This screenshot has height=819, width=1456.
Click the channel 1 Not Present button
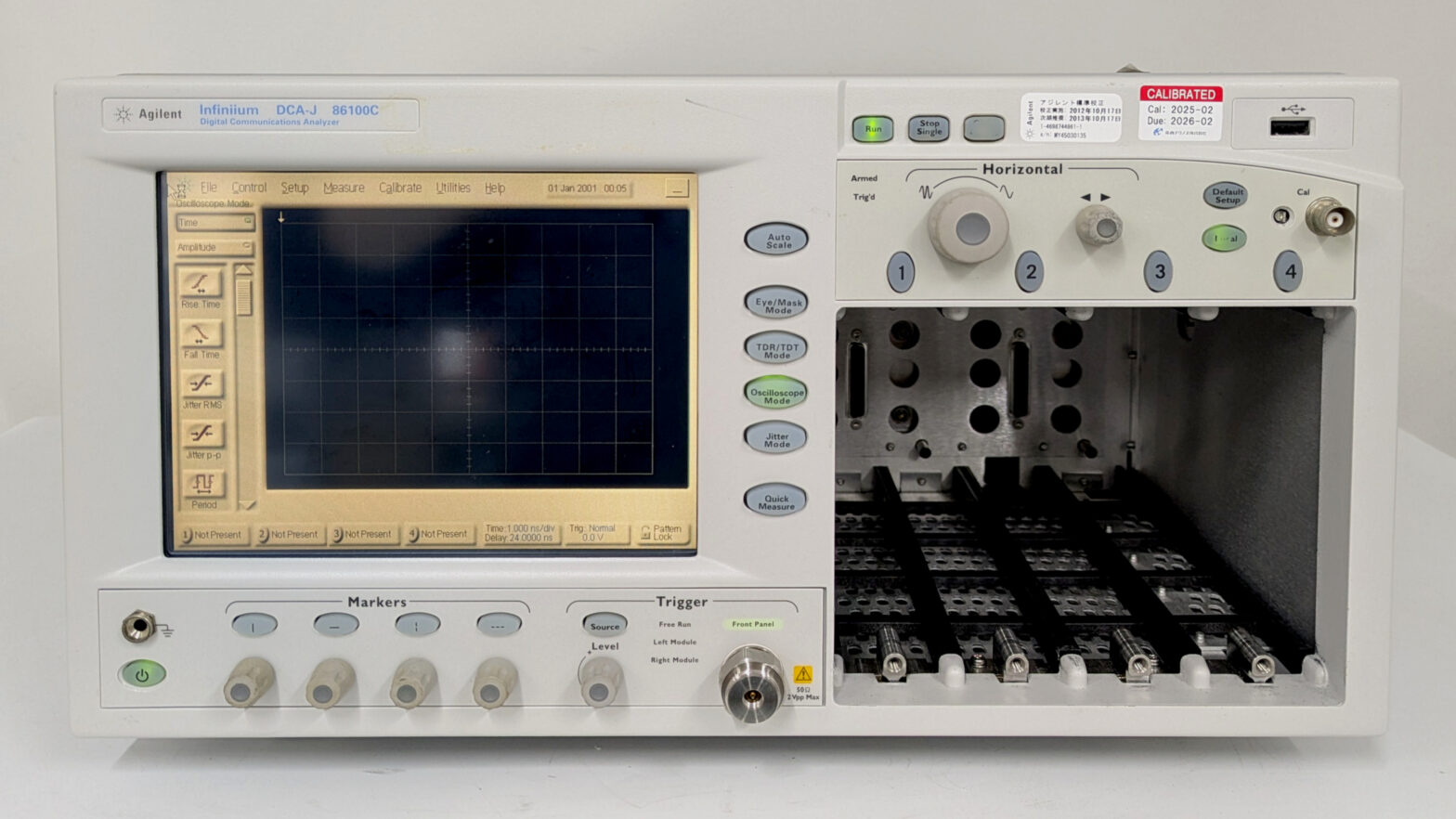pyautogui.click(x=213, y=535)
